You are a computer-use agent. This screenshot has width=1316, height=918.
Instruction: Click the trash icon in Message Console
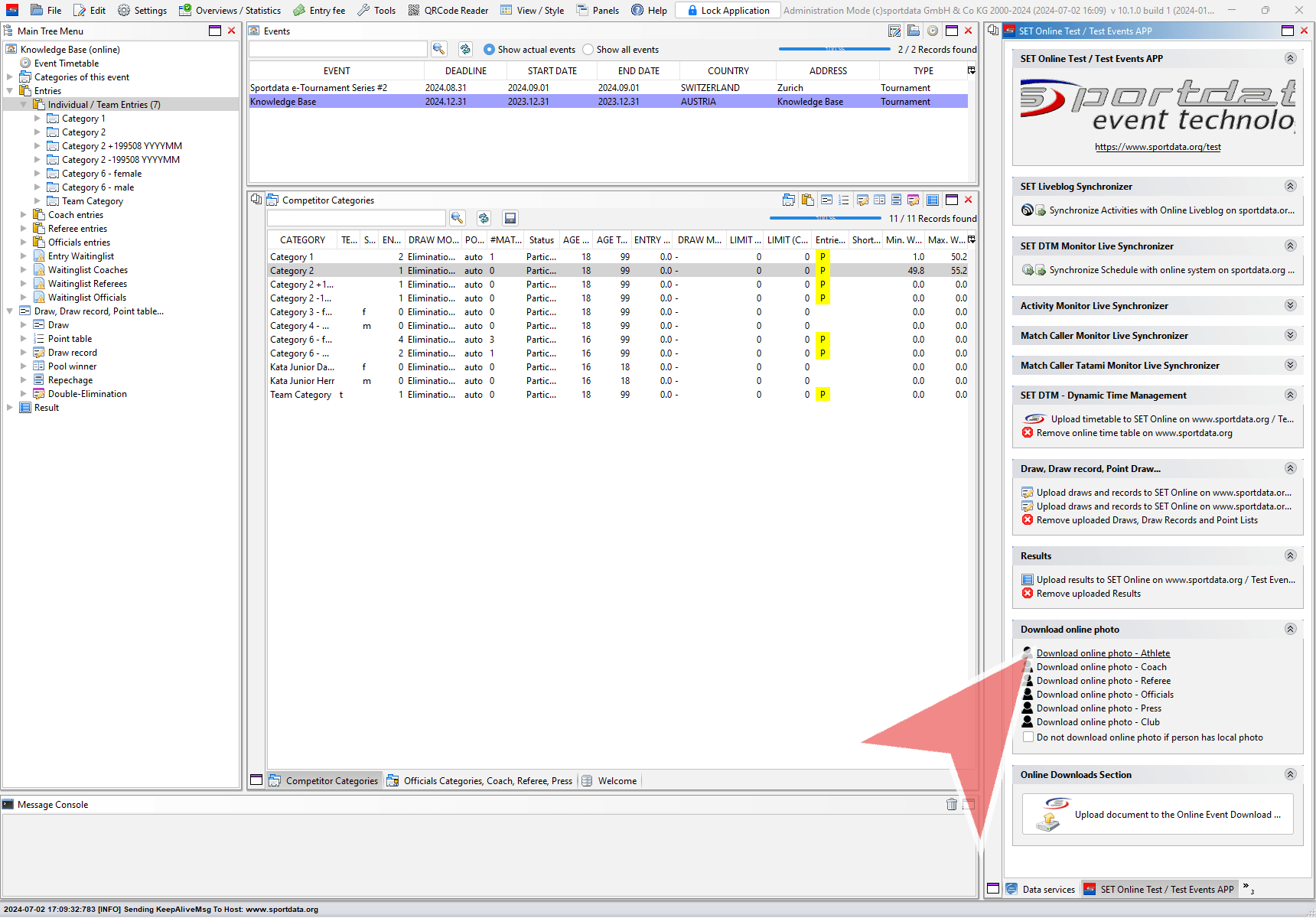point(951,804)
